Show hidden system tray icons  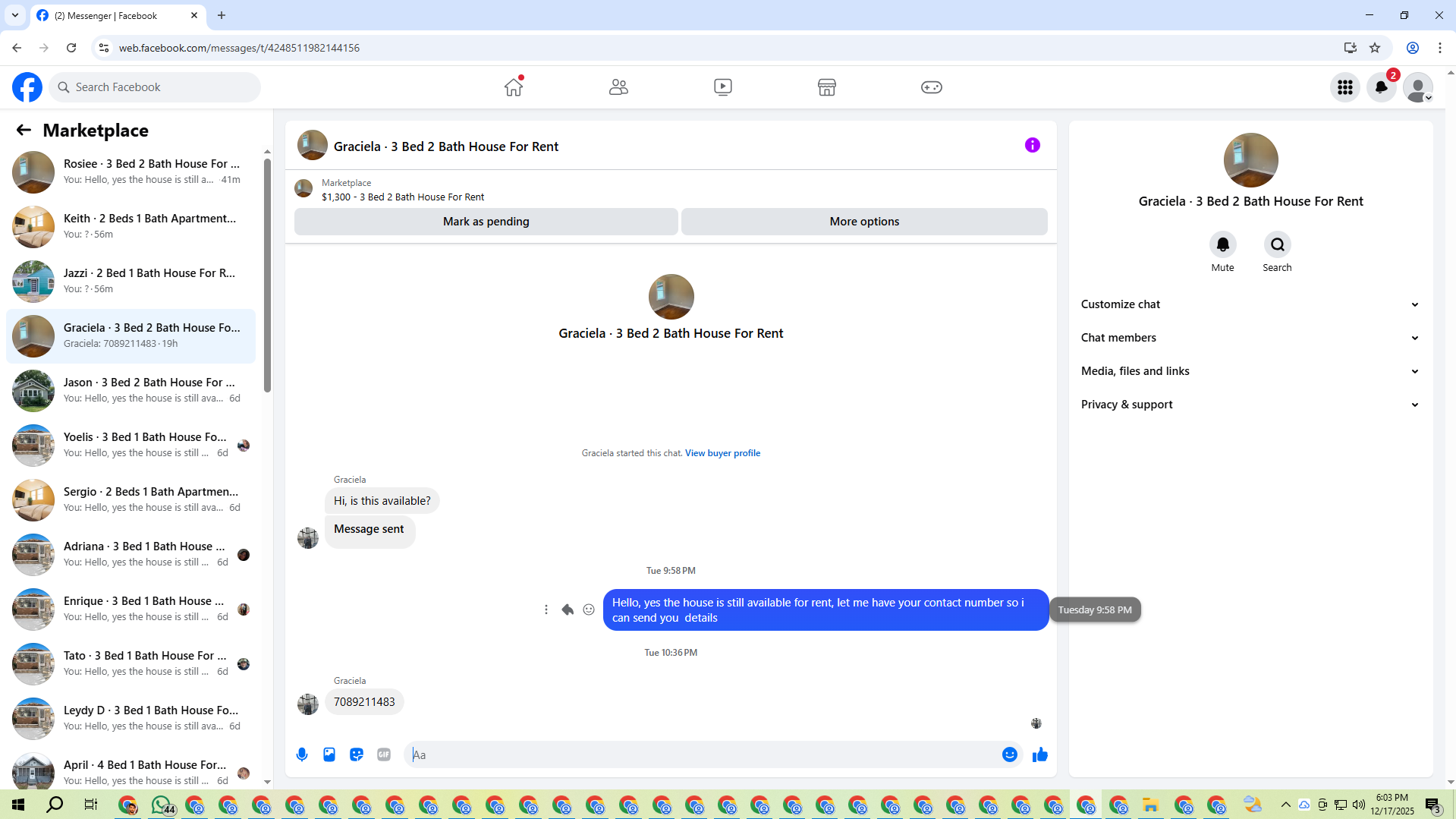click(x=1285, y=805)
